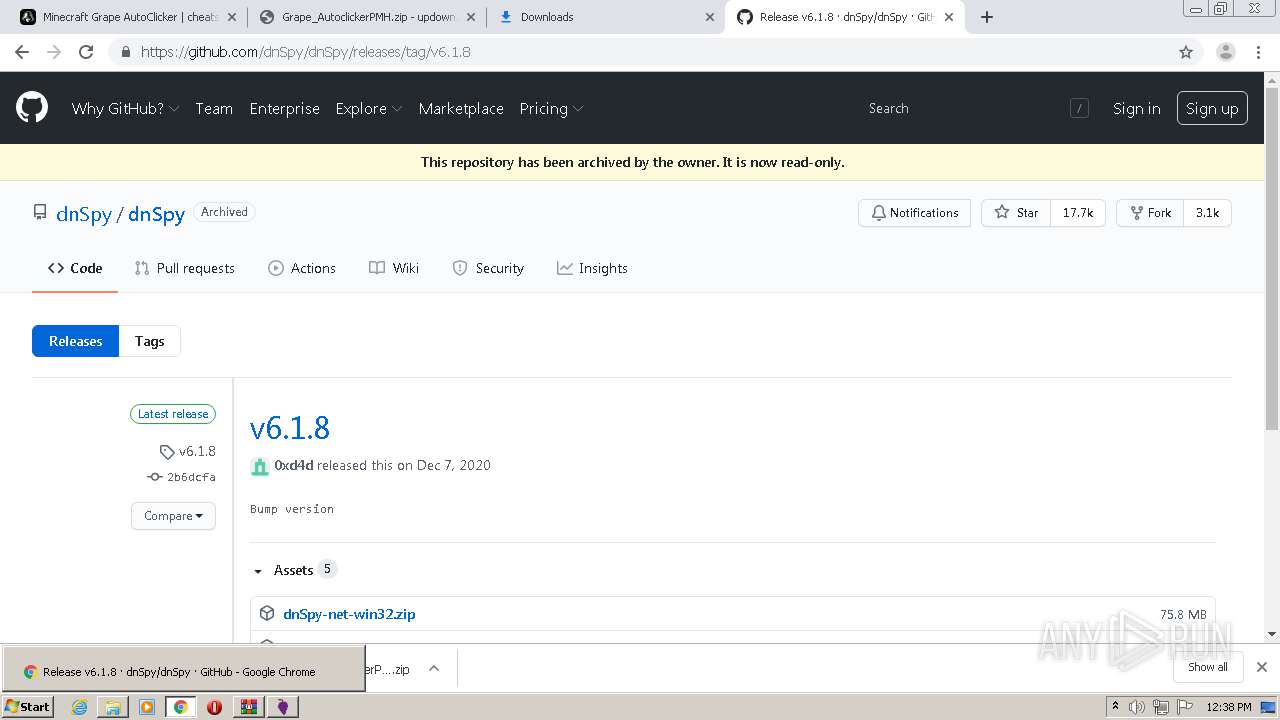
Task: Switch to the Grape_AutoclickerPMH.zip tab
Action: [x=366, y=17]
